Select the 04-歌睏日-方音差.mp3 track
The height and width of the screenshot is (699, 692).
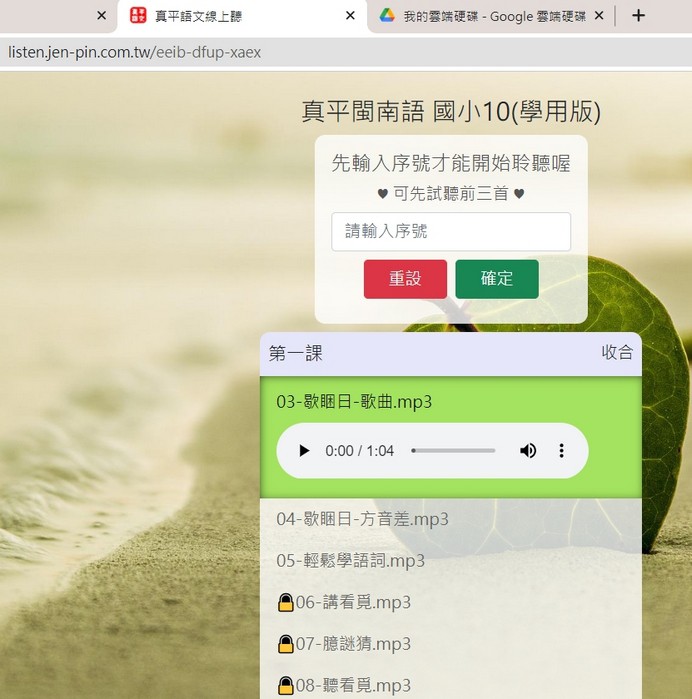tap(362, 519)
